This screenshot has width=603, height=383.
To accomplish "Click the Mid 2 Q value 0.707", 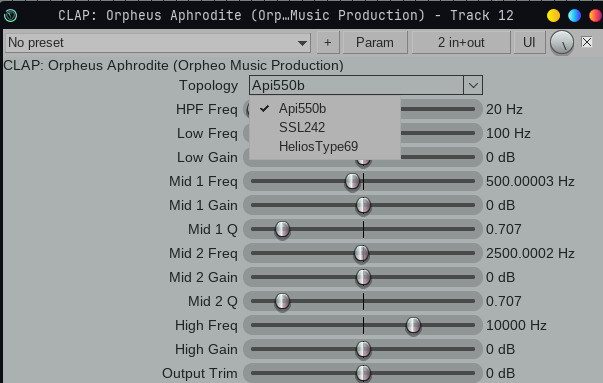I will [503, 301].
